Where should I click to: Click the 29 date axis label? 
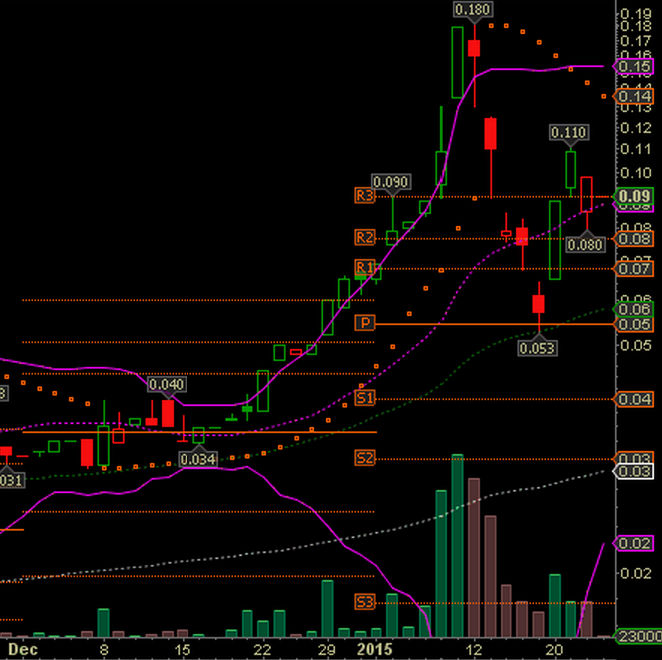click(x=327, y=649)
